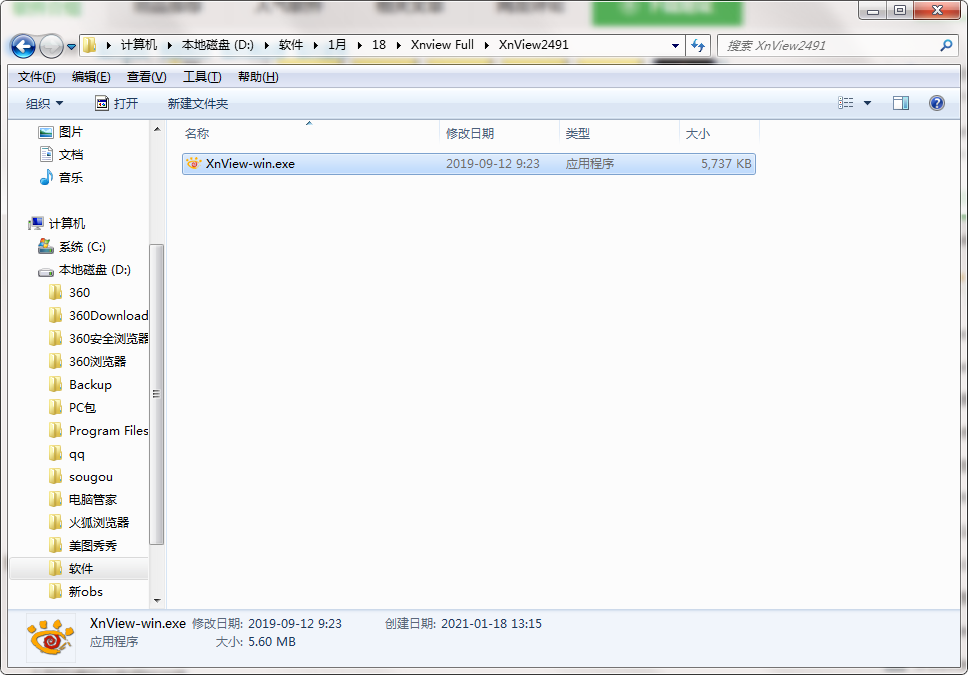Open the 组织 dropdown
This screenshot has width=968, height=675.
pos(44,103)
